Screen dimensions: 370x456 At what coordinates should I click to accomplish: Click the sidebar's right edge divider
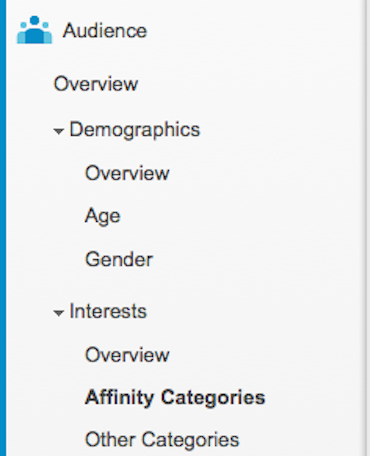[x=366, y=228]
